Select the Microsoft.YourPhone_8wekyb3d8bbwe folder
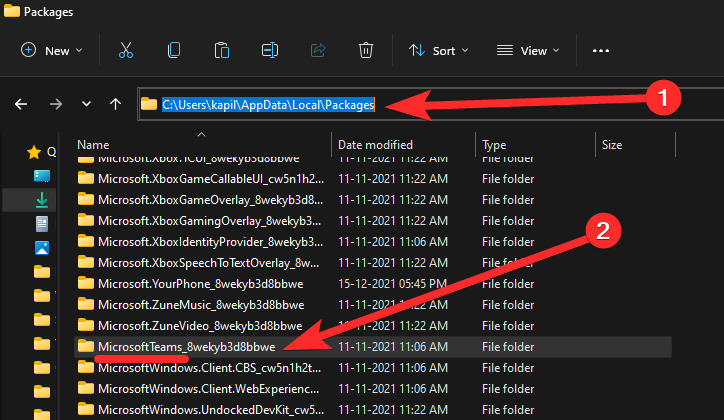This screenshot has height=420, width=724. pos(200,283)
